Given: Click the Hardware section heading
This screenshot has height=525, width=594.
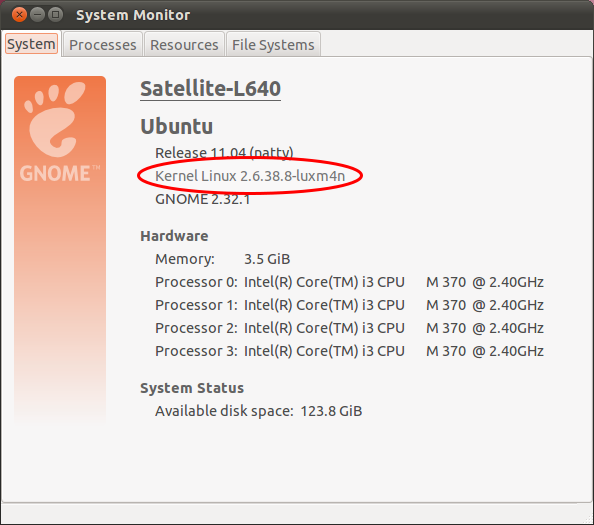Looking at the screenshot, I should 174,236.
